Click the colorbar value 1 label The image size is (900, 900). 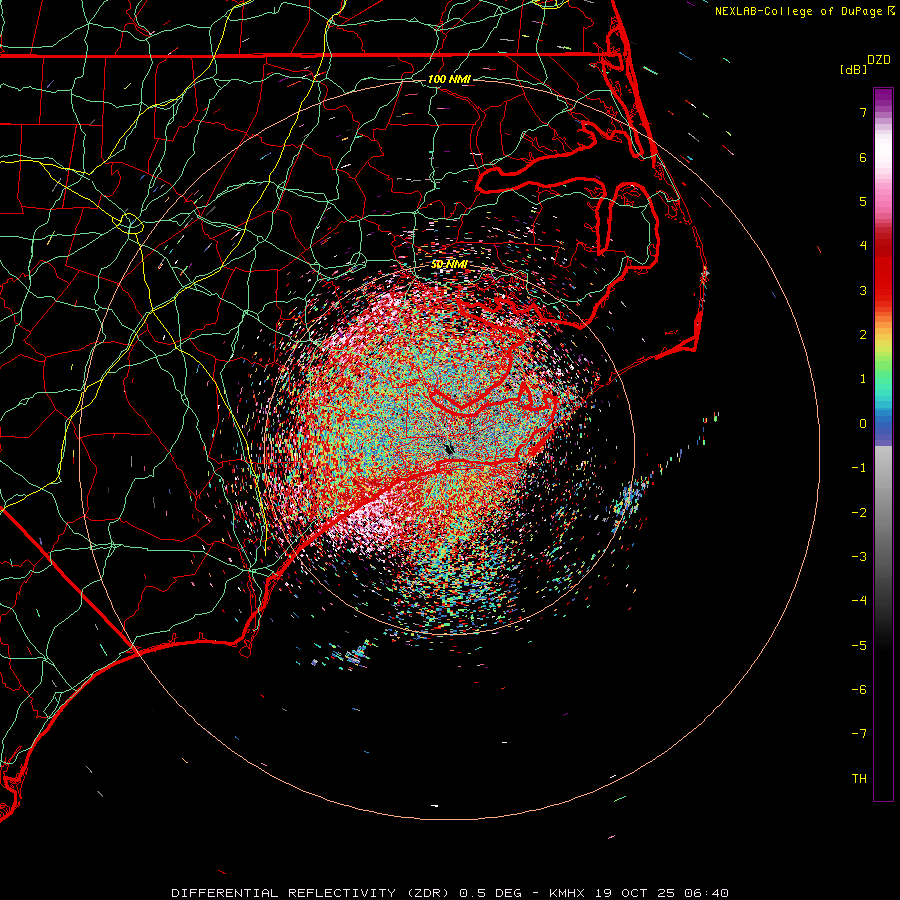tap(863, 379)
